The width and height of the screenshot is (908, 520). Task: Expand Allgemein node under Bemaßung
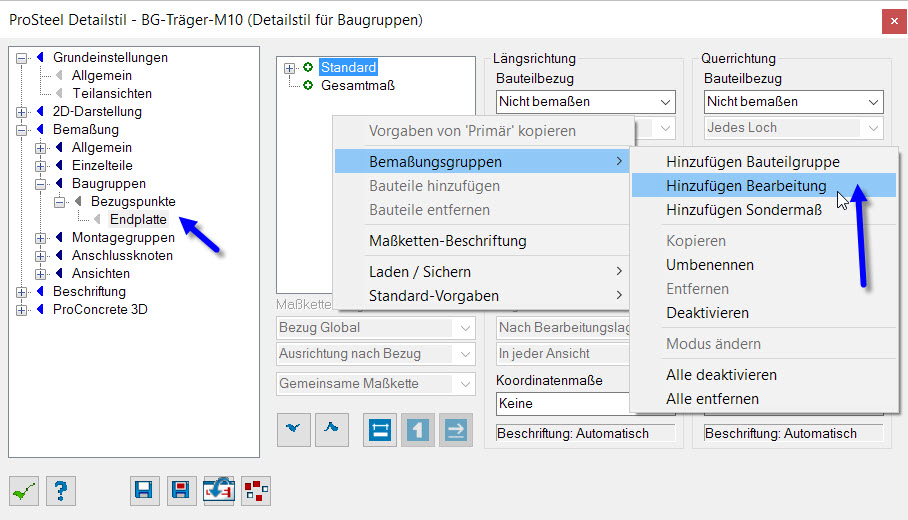click(x=41, y=148)
